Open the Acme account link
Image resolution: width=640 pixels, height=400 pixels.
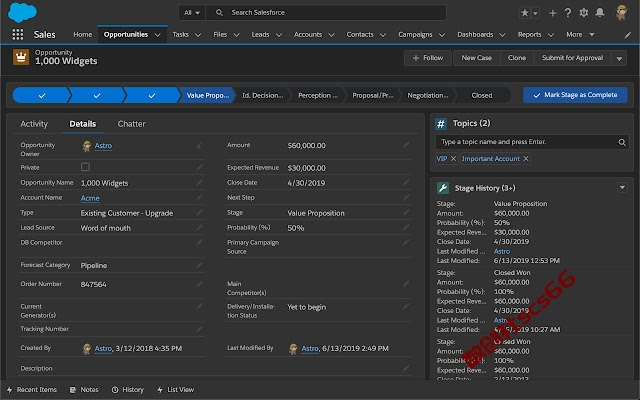[x=90, y=198]
